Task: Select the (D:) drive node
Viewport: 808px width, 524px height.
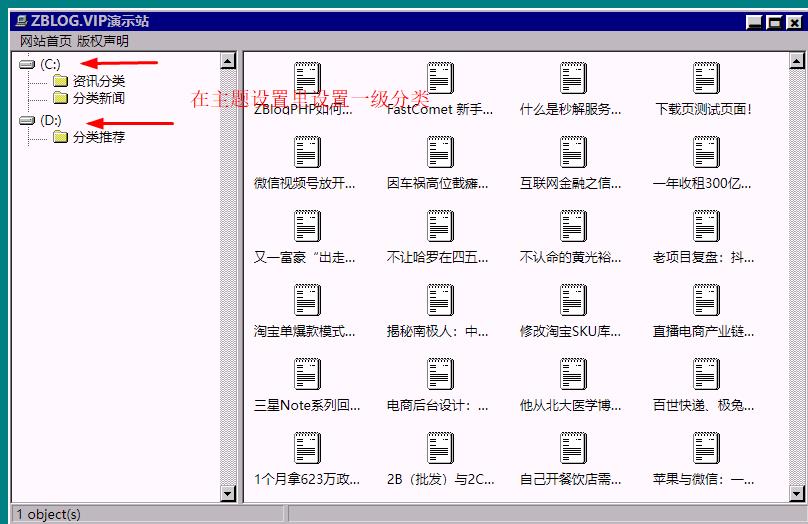Action: click(x=40, y=120)
